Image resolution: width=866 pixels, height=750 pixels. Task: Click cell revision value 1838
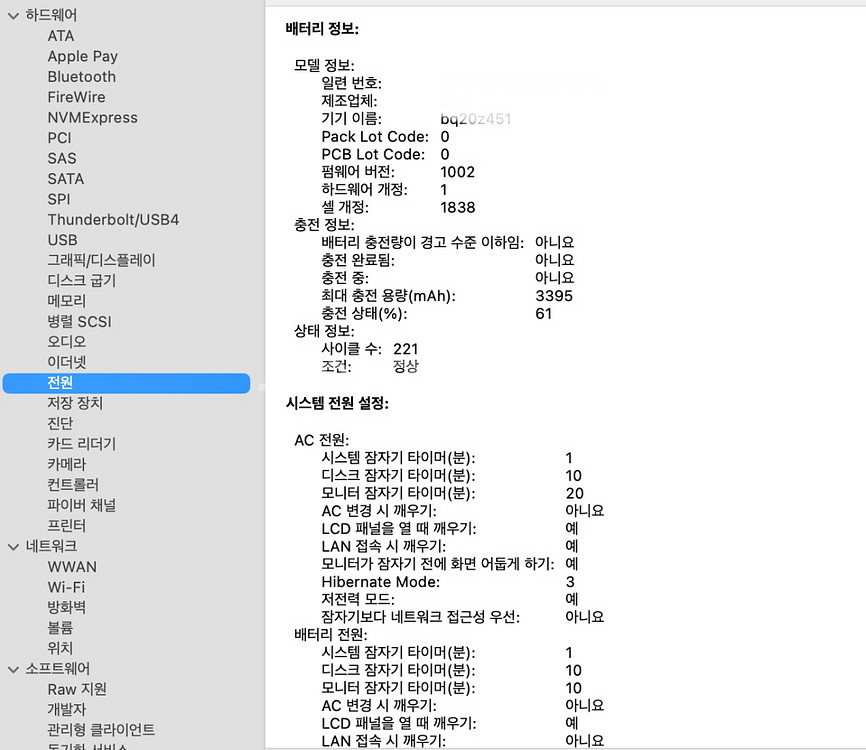457,207
